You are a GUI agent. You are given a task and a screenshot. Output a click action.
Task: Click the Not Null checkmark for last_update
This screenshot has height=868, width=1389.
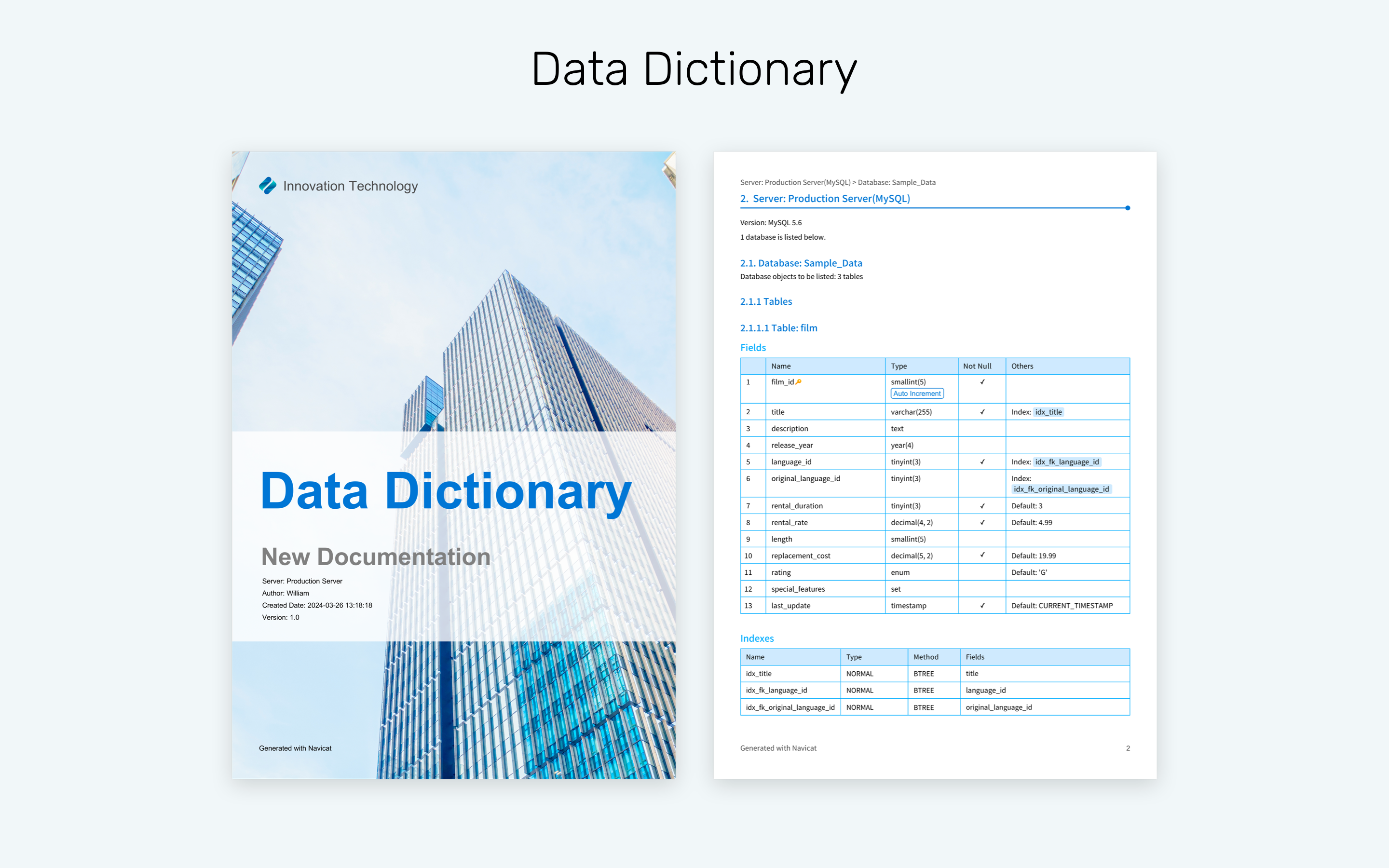982,606
